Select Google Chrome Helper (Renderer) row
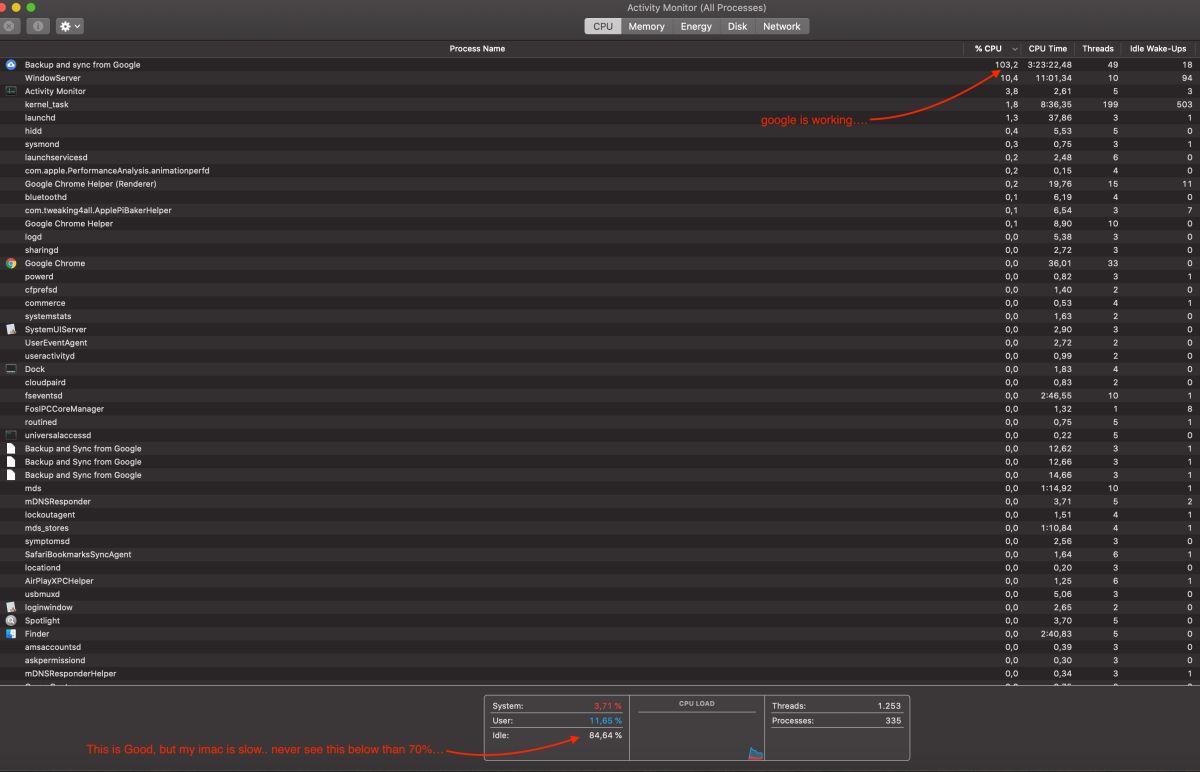This screenshot has width=1200, height=772. tap(600, 184)
